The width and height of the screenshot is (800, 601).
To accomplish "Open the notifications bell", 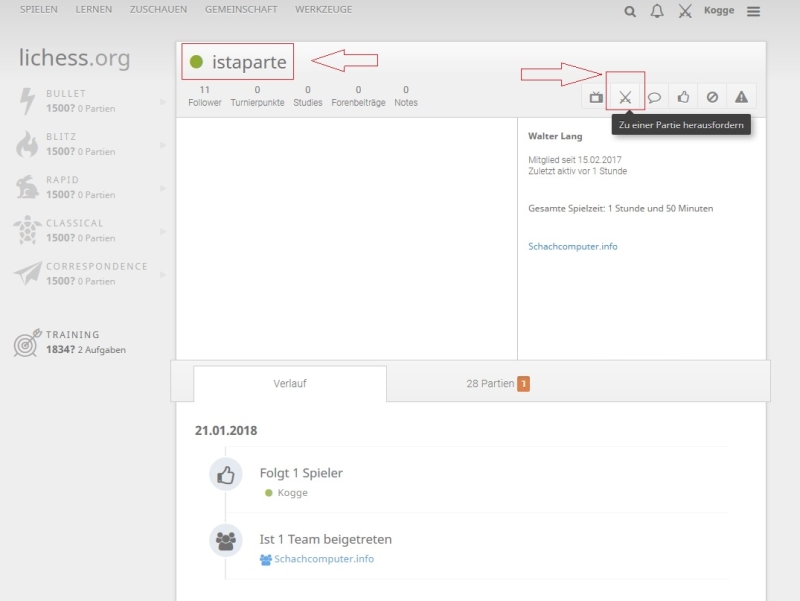I will click(x=657, y=11).
